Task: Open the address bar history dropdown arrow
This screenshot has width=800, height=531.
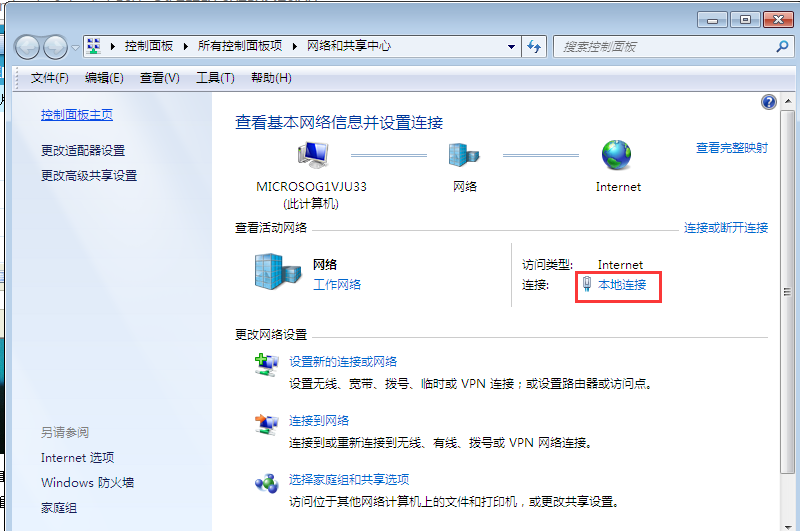Action: pos(511,47)
